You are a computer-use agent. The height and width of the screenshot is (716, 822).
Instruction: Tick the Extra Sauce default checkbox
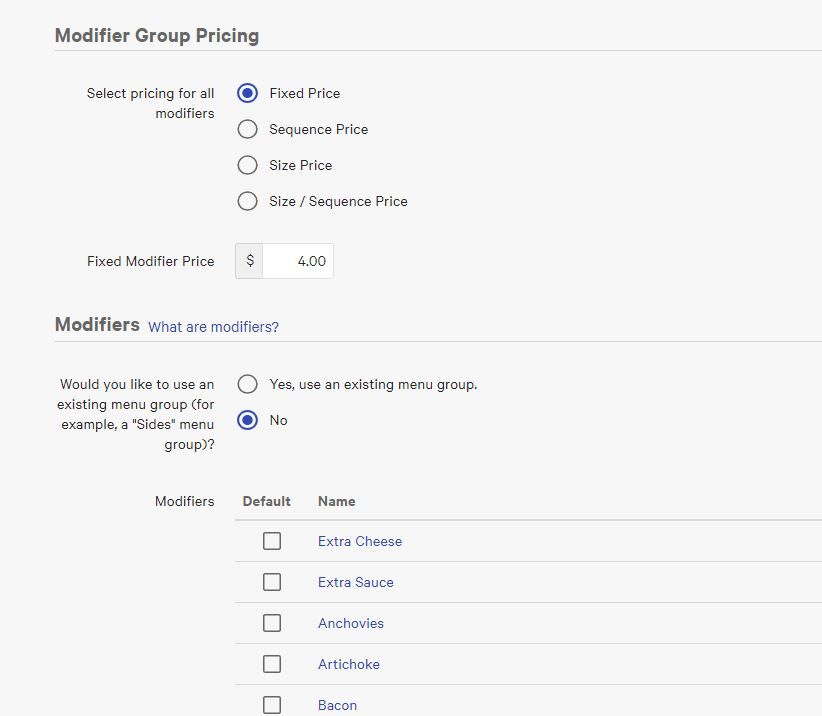(x=272, y=582)
